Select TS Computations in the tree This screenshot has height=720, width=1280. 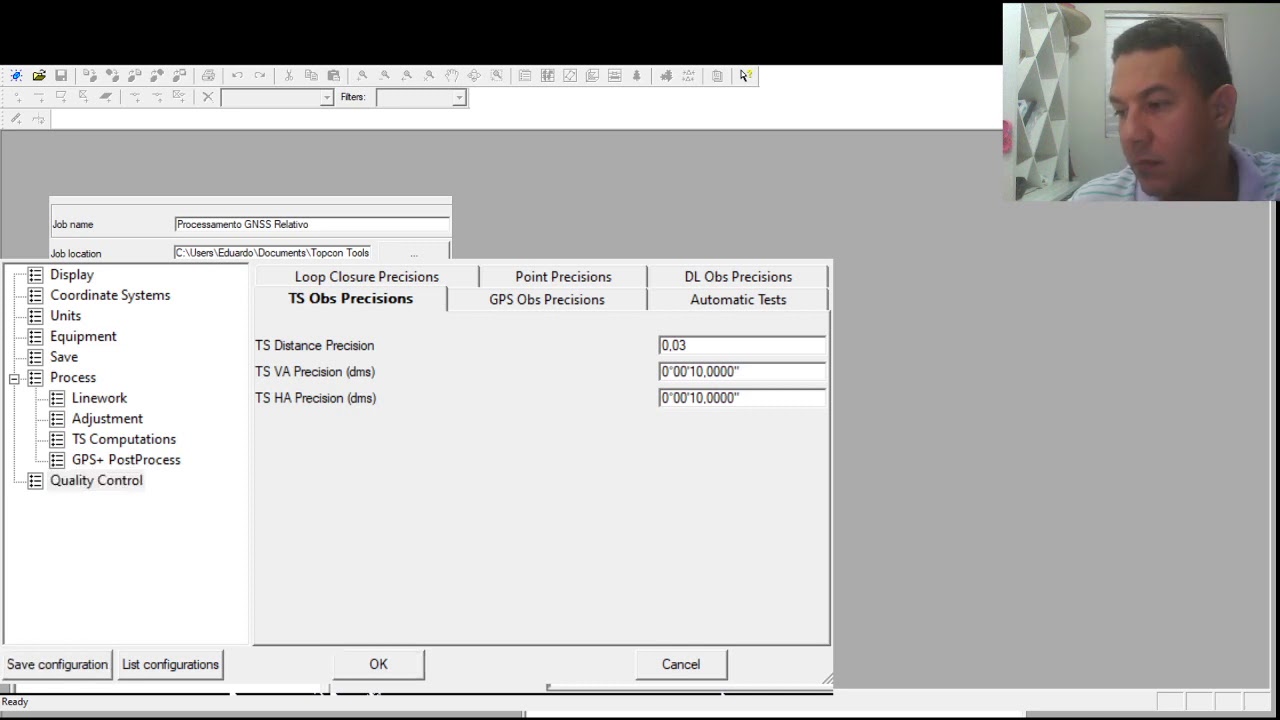[124, 439]
